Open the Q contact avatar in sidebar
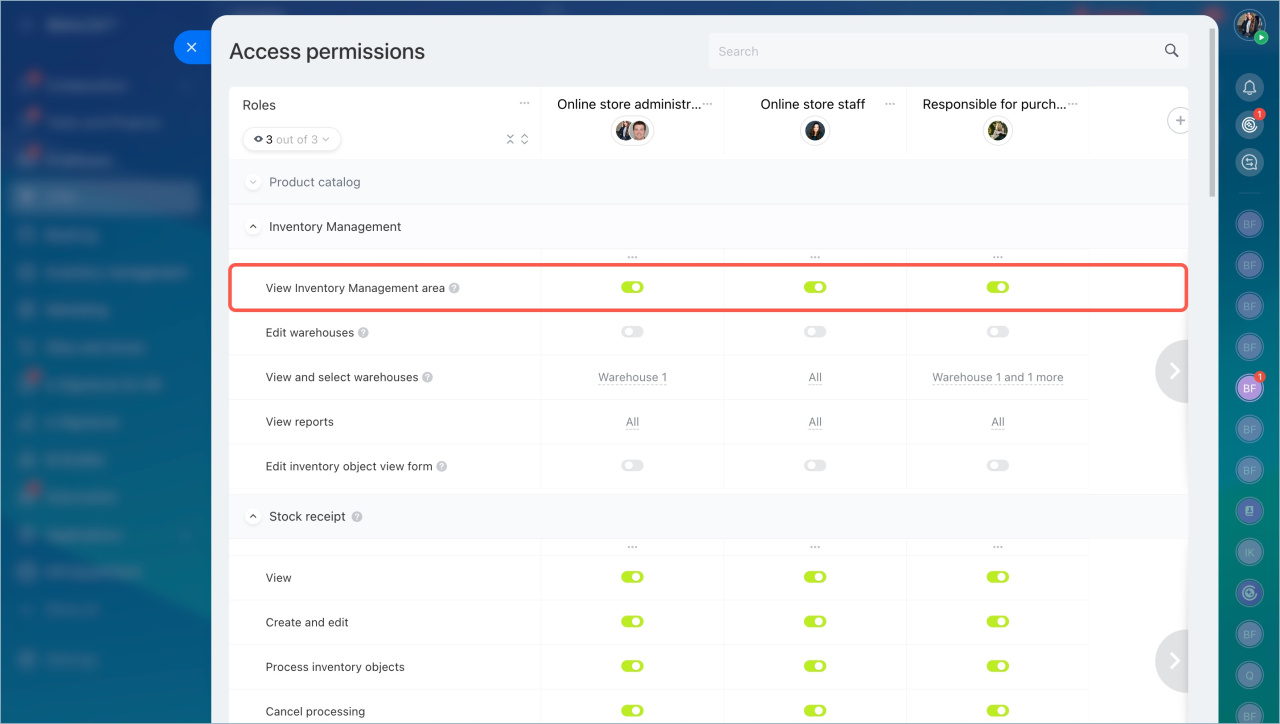The height and width of the screenshot is (724, 1280). tap(1249, 675)
